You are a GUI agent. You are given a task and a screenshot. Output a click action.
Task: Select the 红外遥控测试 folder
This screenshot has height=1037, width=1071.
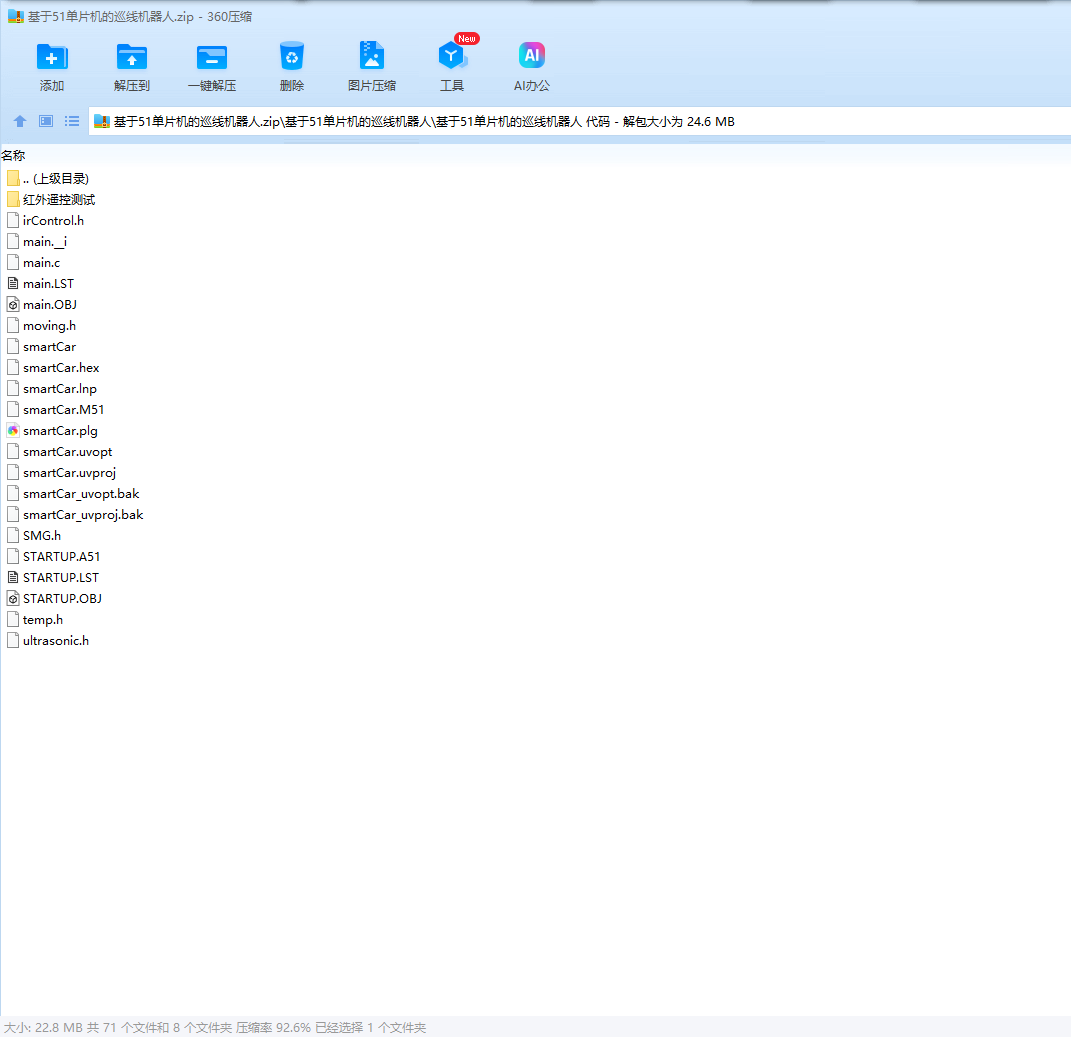click(x=51, y=199)
